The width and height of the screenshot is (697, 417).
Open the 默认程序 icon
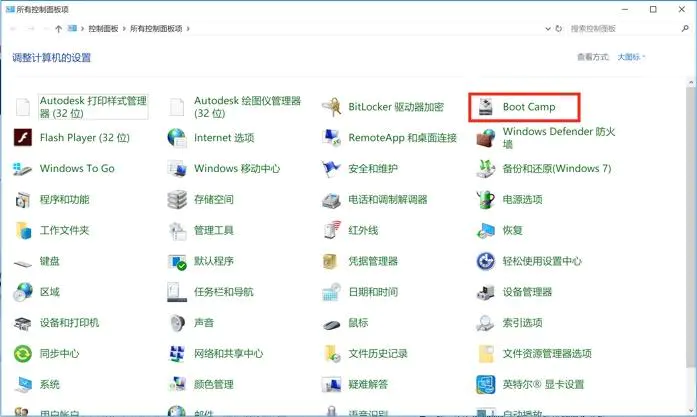[x=177, y=261]
